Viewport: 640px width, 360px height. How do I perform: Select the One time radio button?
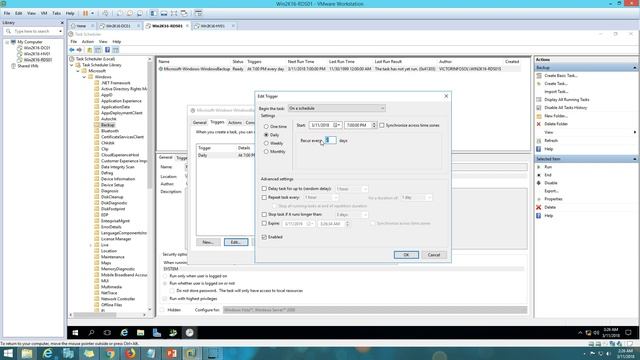coord(266,127)
